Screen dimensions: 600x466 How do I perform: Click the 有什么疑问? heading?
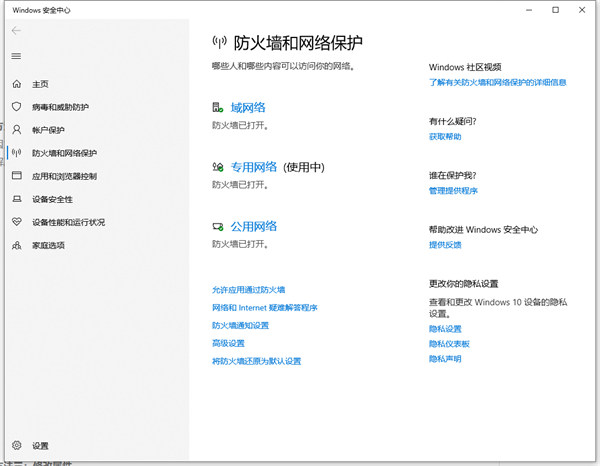tap(453, 122)
